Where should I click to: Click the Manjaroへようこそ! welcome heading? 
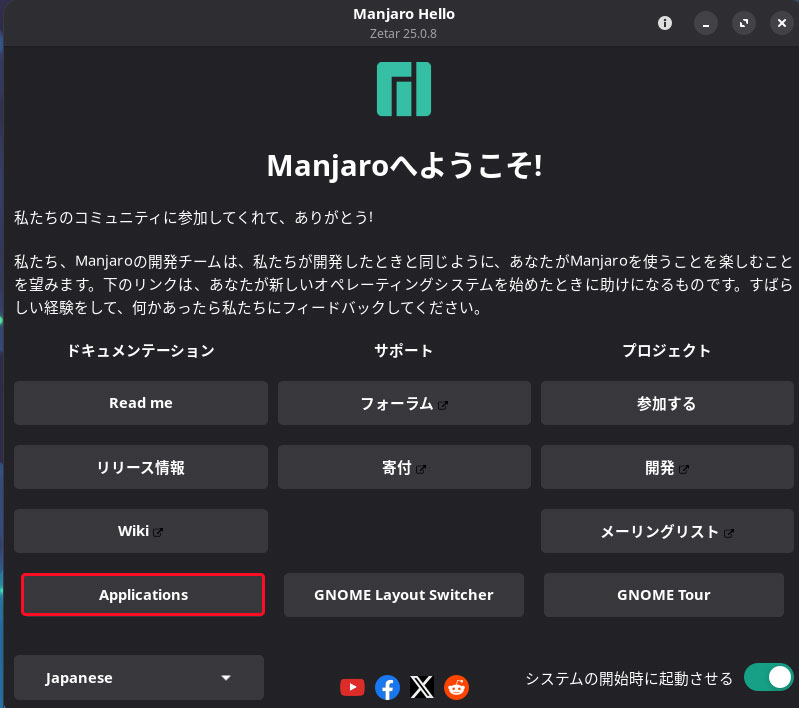[x=405, y=166]
